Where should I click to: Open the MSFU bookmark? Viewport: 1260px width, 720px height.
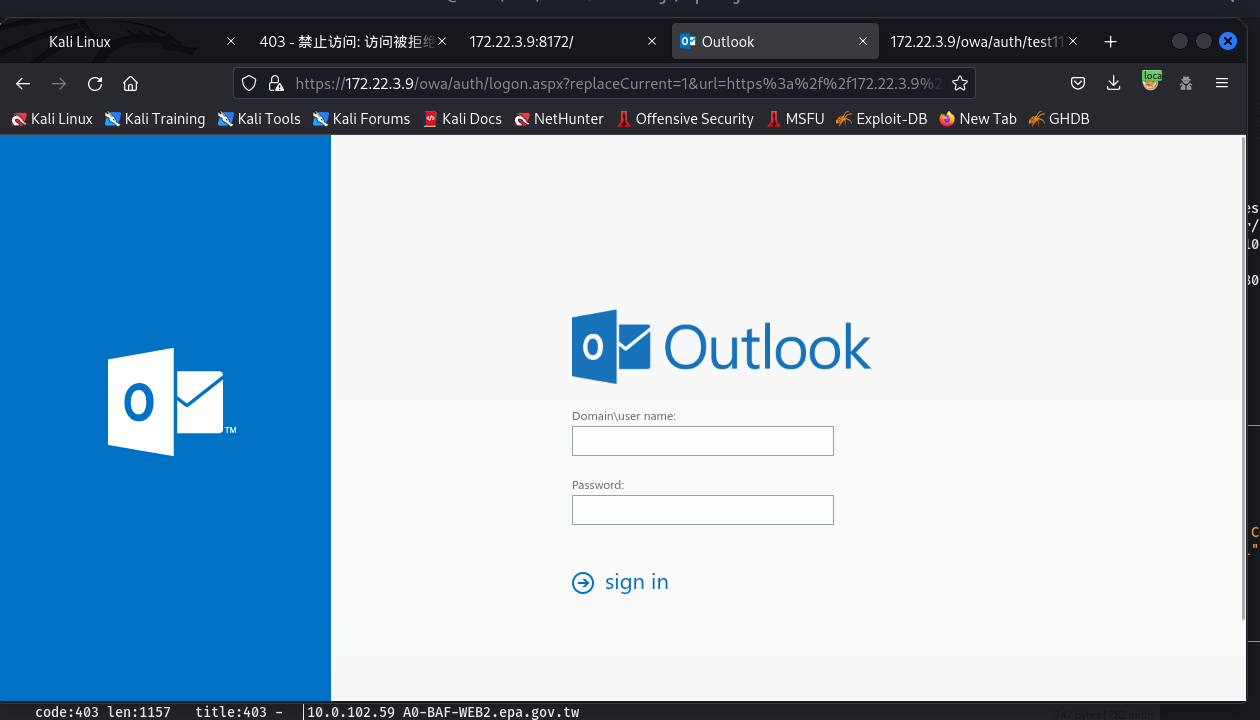[795, 119]
